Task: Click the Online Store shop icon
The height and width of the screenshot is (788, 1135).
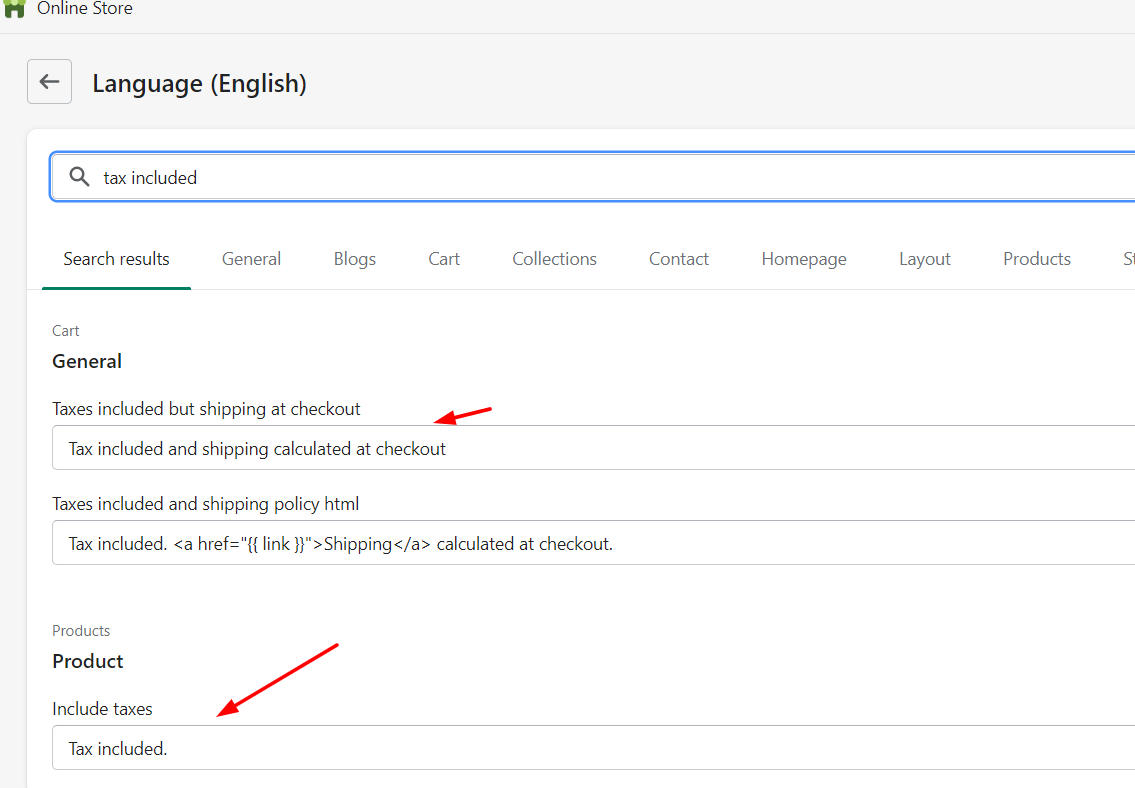Action: click(14, 8)
